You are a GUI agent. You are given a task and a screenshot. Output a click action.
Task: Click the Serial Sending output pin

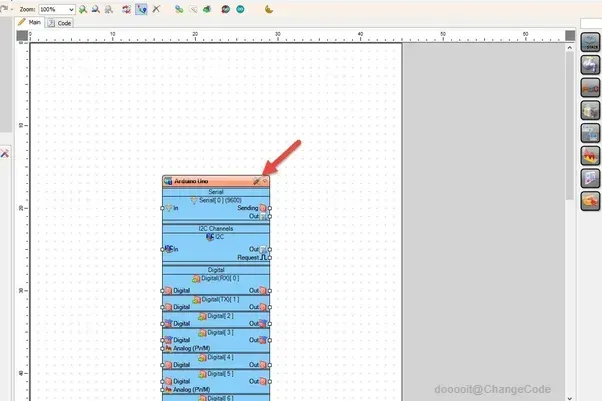click(x=270, y=208)
